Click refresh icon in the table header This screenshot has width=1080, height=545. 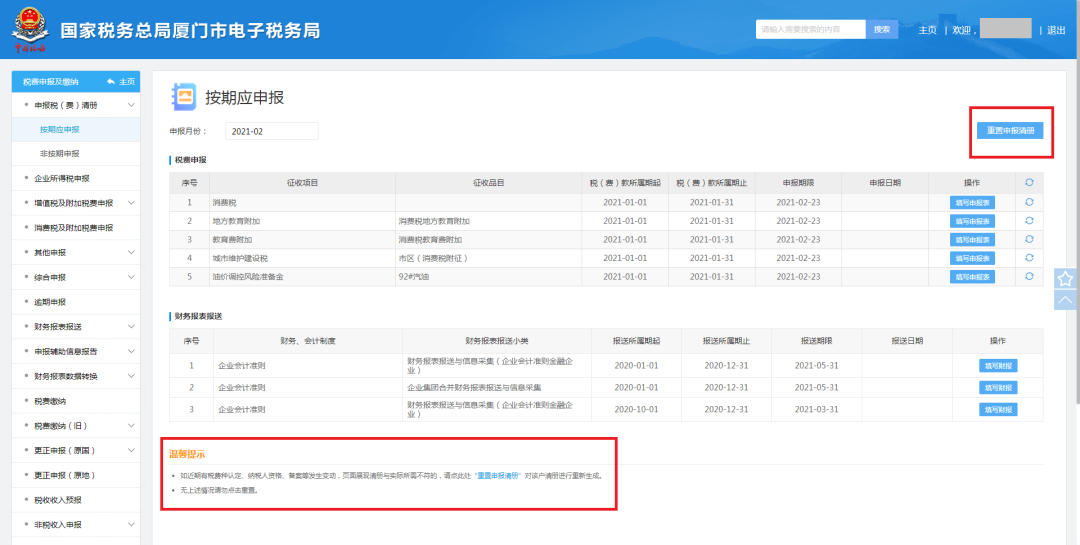1029,183
